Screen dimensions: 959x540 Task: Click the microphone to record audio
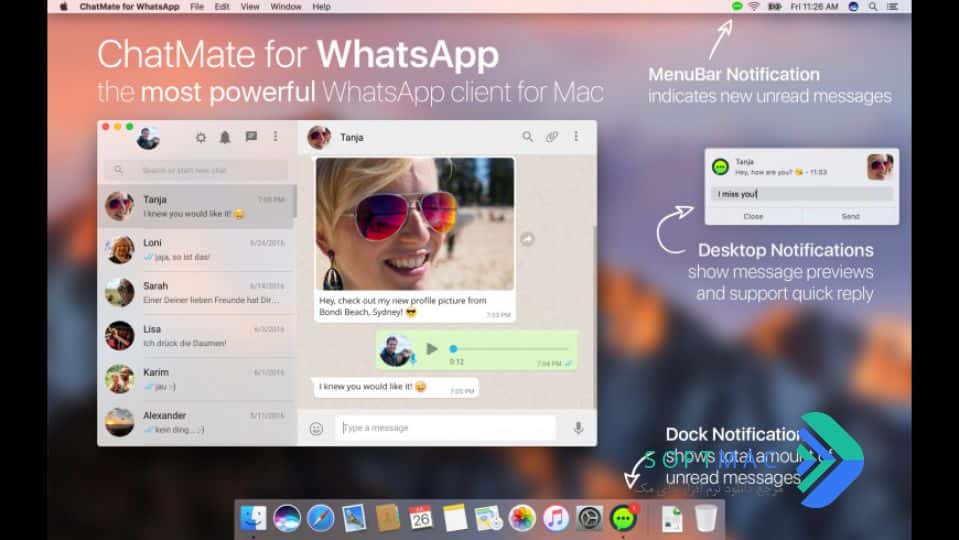pos(578,428)
